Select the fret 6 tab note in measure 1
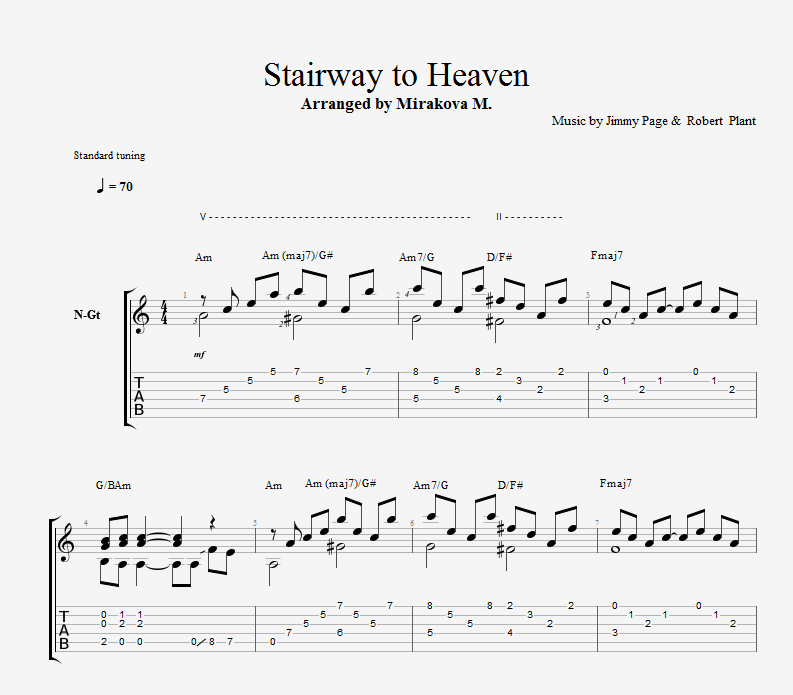The width and height of the screenshot is (793, 695). [297, 399]
